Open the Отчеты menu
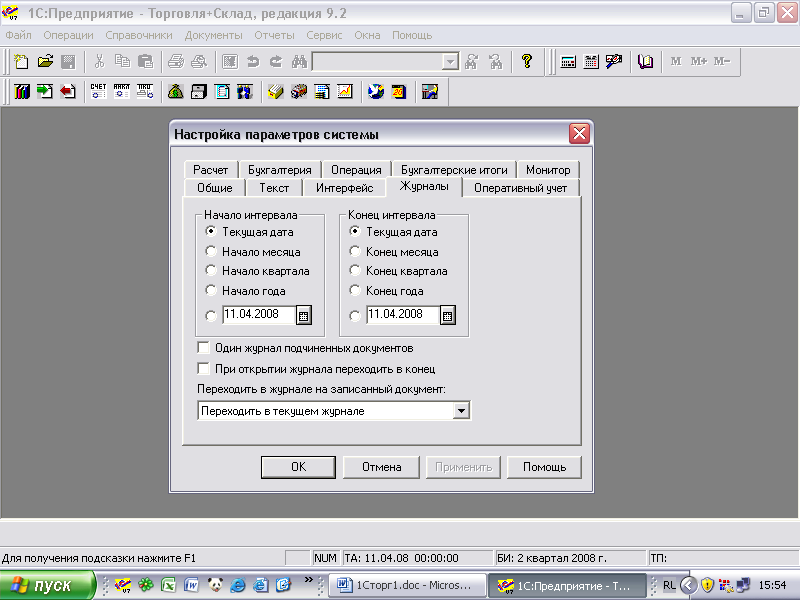Screen dimensions: 800x600 pos(274,35)
